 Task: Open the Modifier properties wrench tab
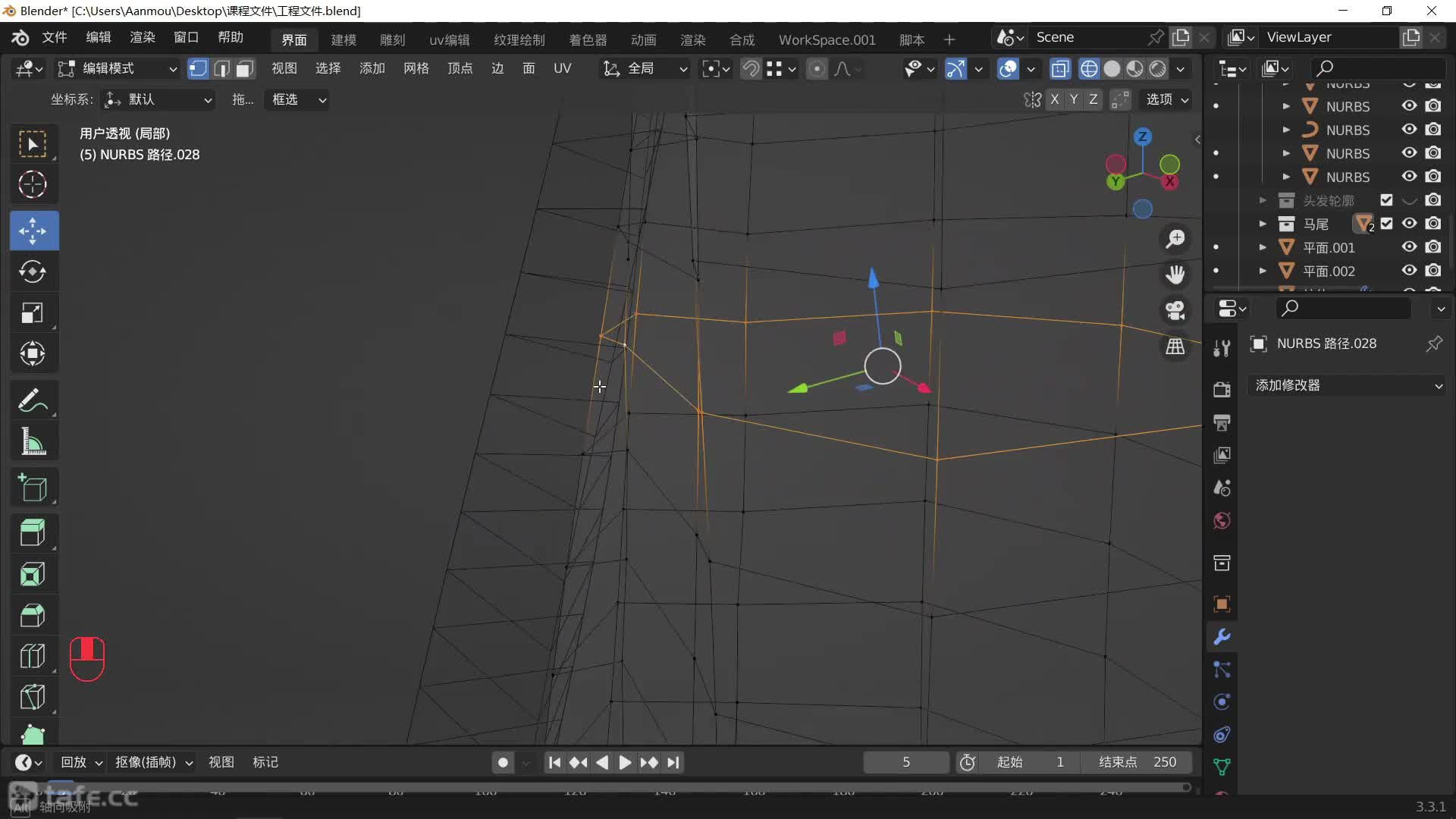(x=1222, y=637)
